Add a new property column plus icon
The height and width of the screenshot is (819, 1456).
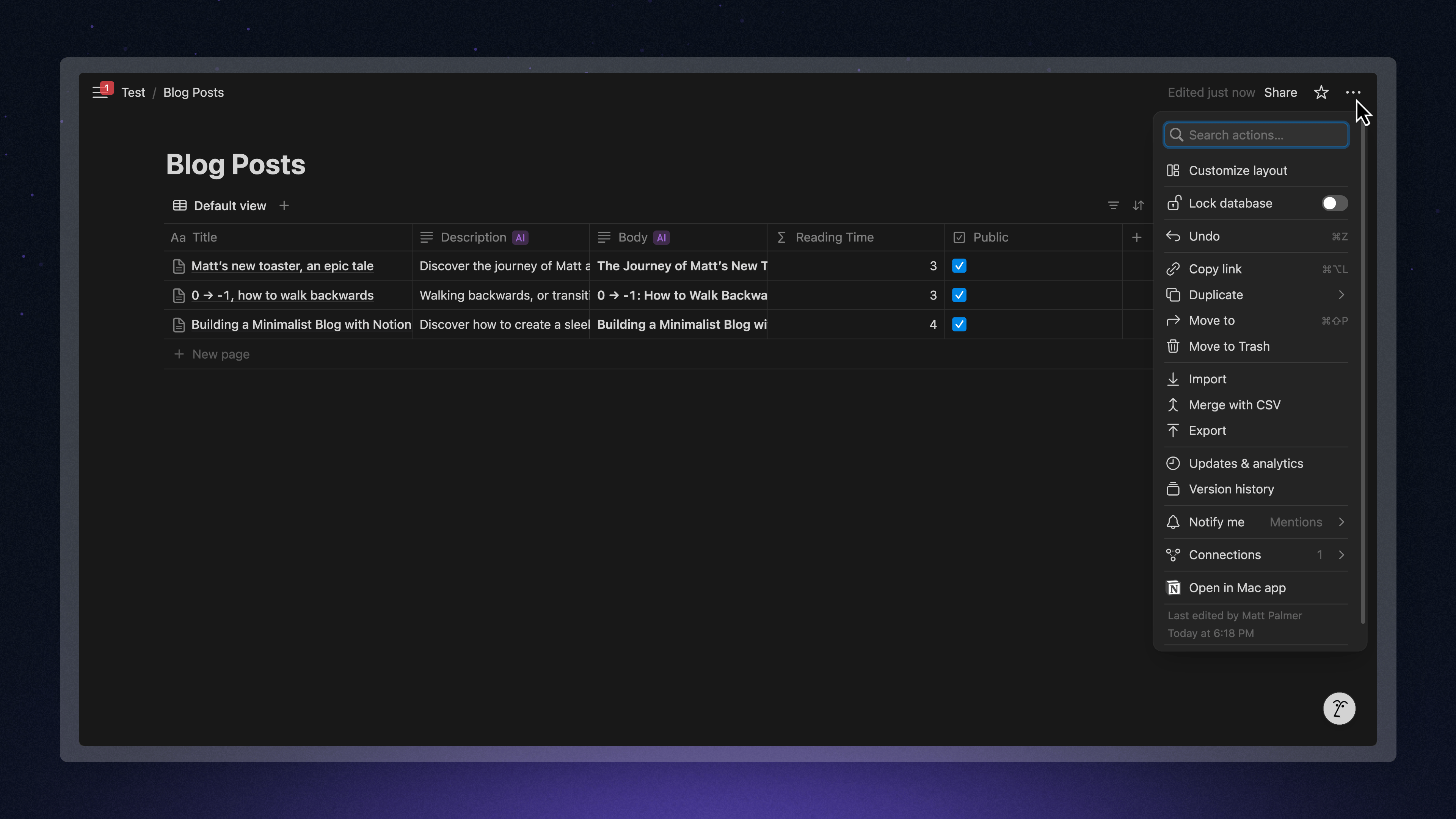[1137, 237]
